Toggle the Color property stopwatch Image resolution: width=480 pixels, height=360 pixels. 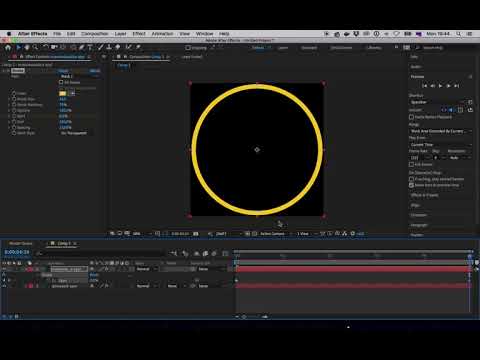[x=14, y=93]
